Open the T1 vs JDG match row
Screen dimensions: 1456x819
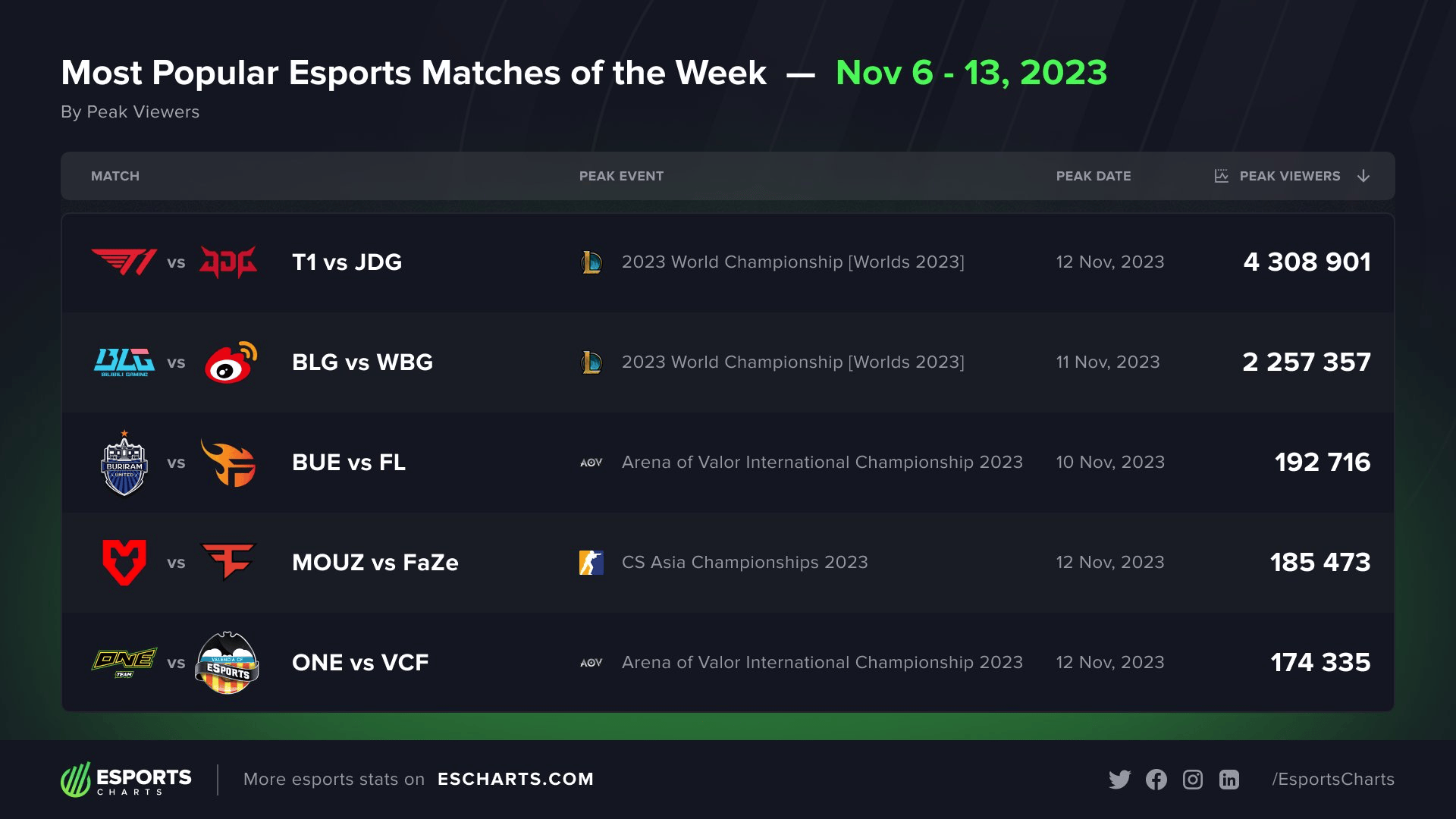728,262
